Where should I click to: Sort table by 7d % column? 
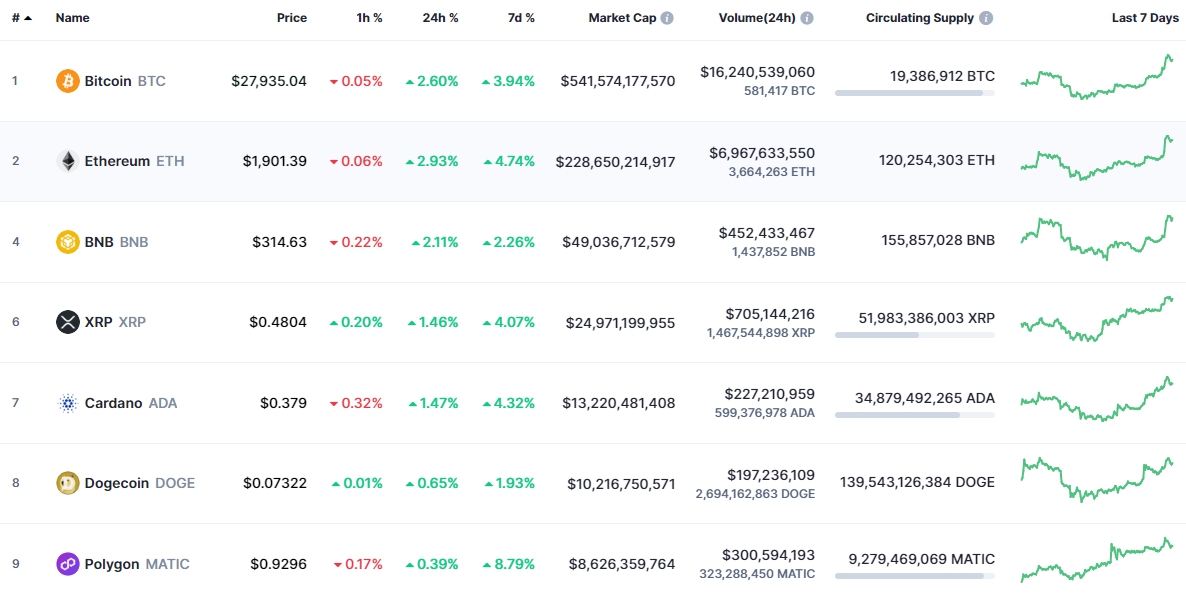520,18
